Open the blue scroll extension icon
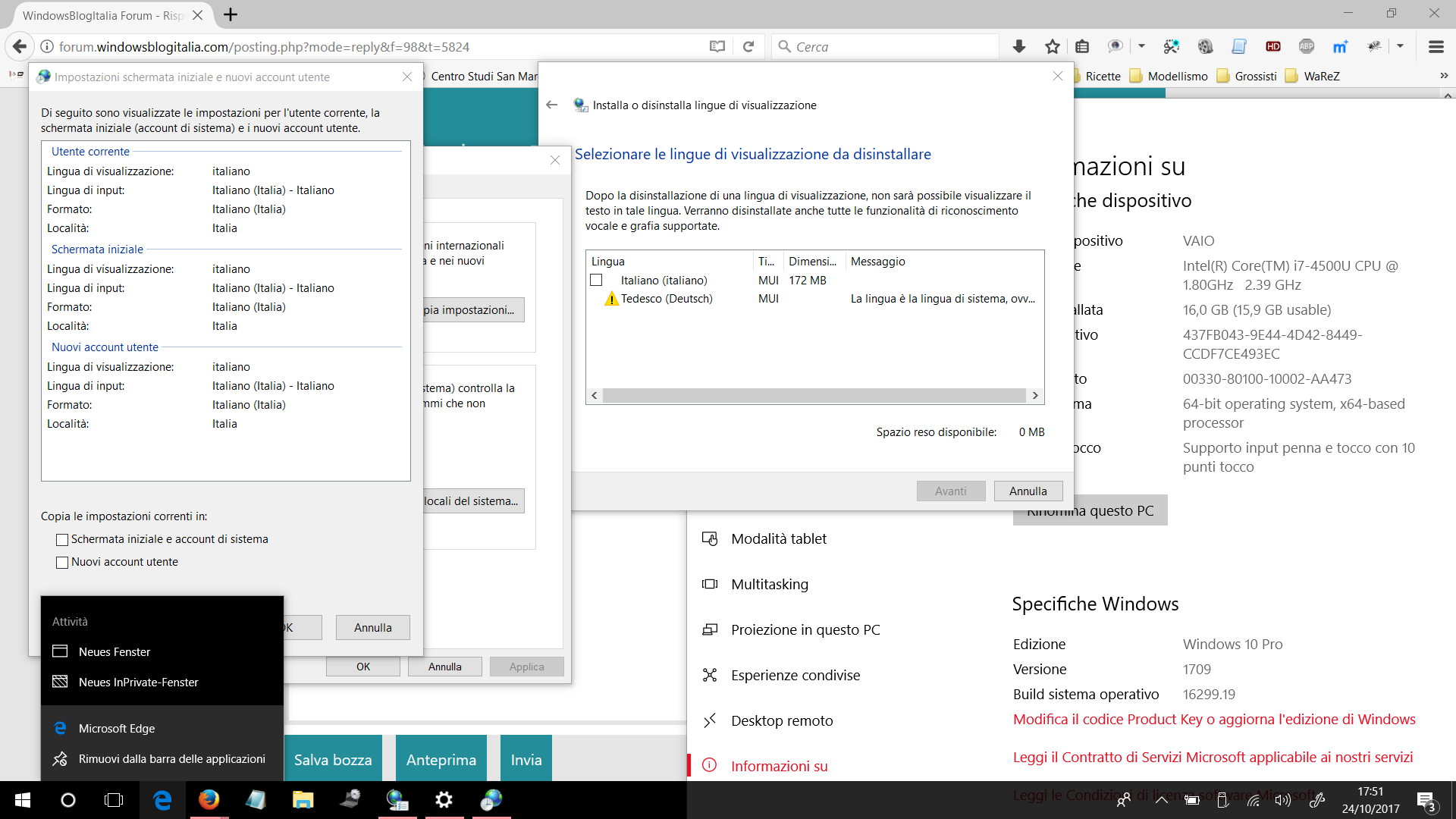This screenshot has width=1456, height=819. pos(1239,46)
